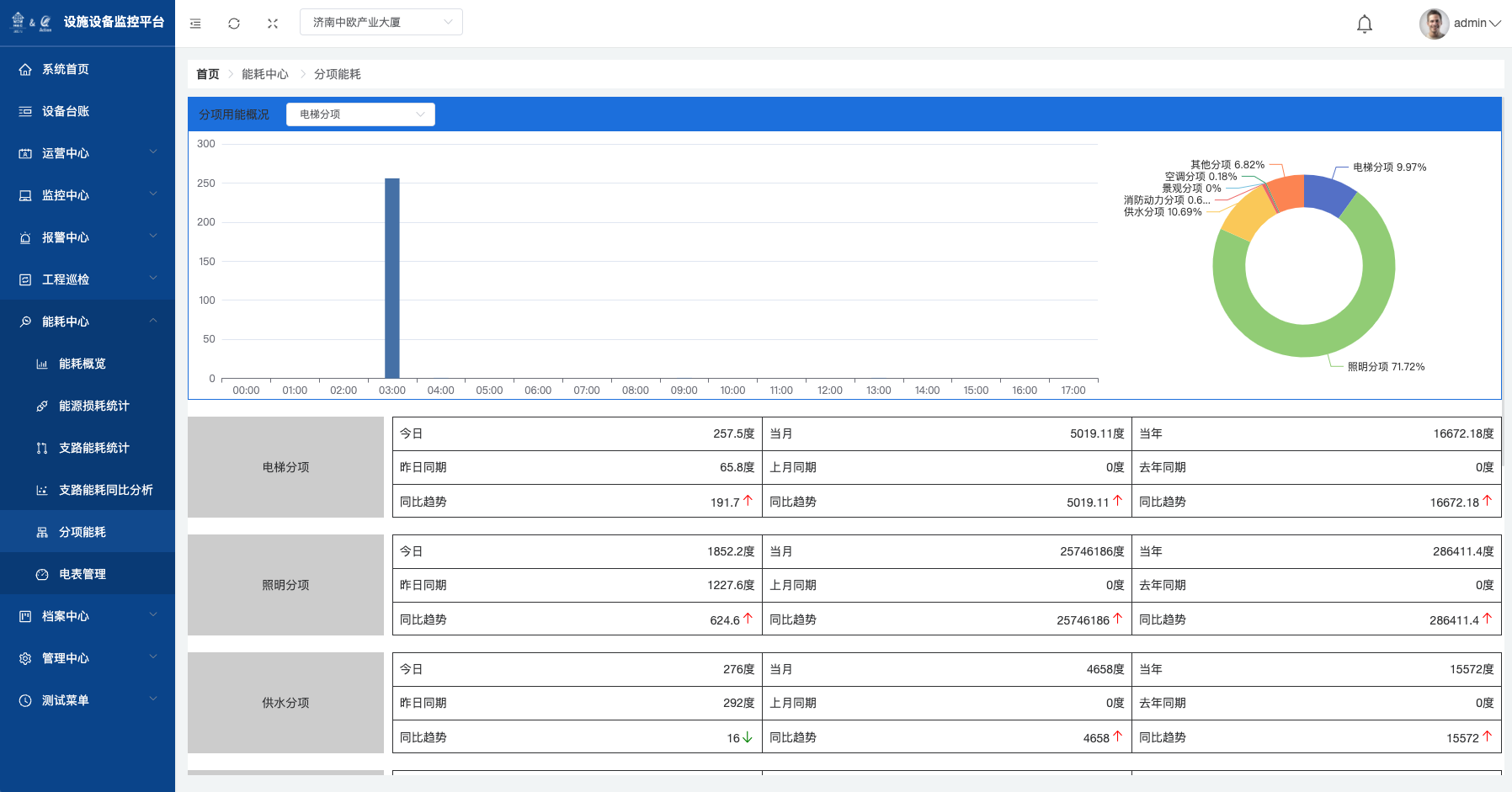The width and height of the screenshot is (1512, 792).
Task: Click 能耗中心 breadcrumb link
Action: [x=264, y=74]
